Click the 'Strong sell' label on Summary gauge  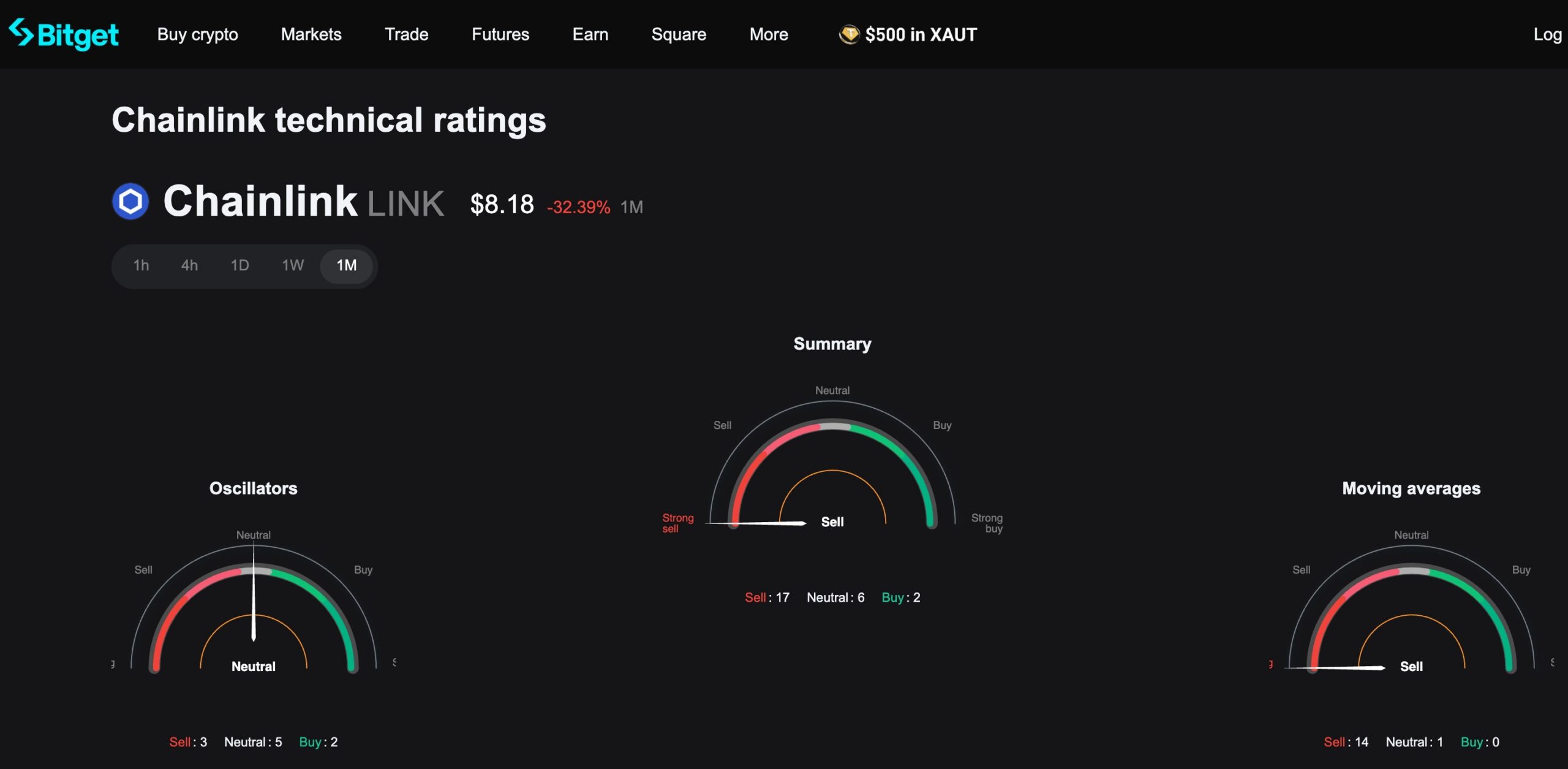[x=677, y=523]
